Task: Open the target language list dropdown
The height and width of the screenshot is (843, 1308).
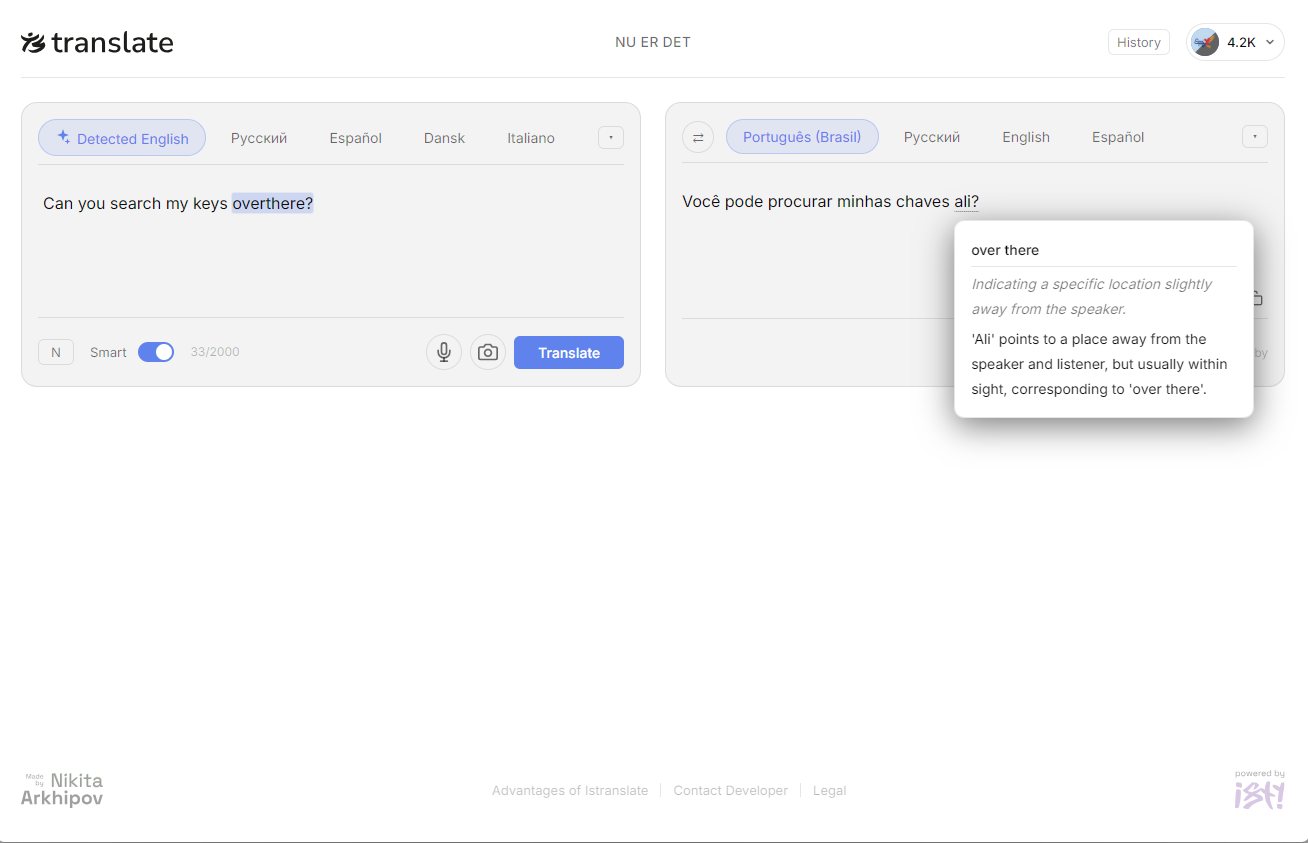Action: point(1255,137)
